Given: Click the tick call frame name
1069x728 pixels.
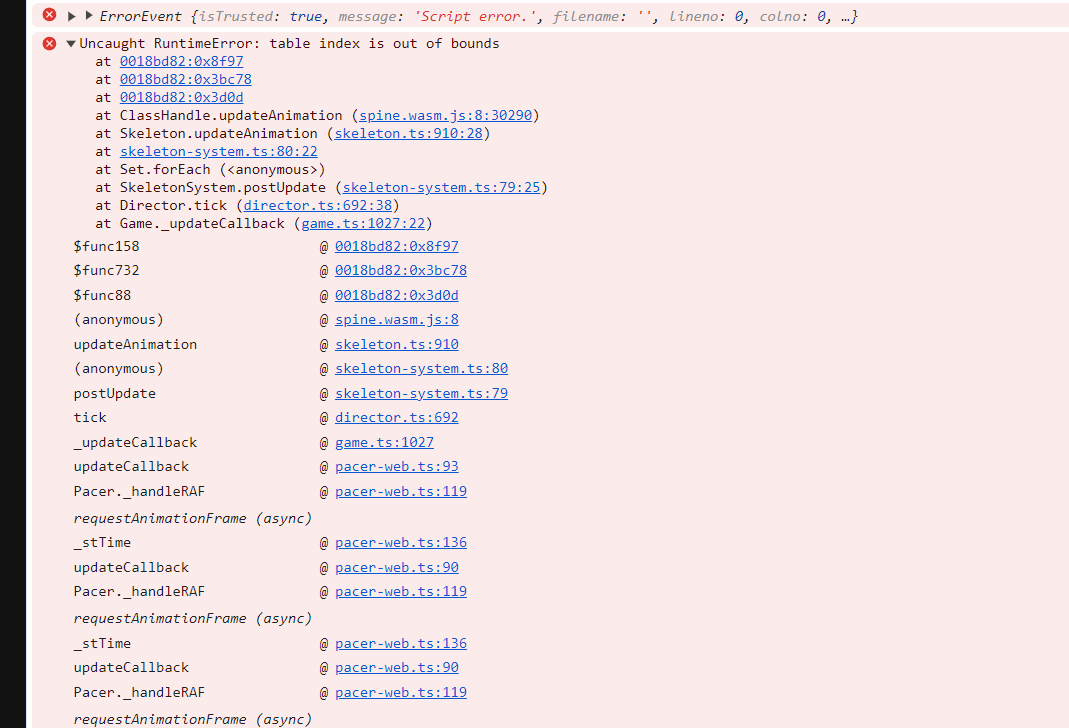Looking at the screenshot, I should click(90, 417).
